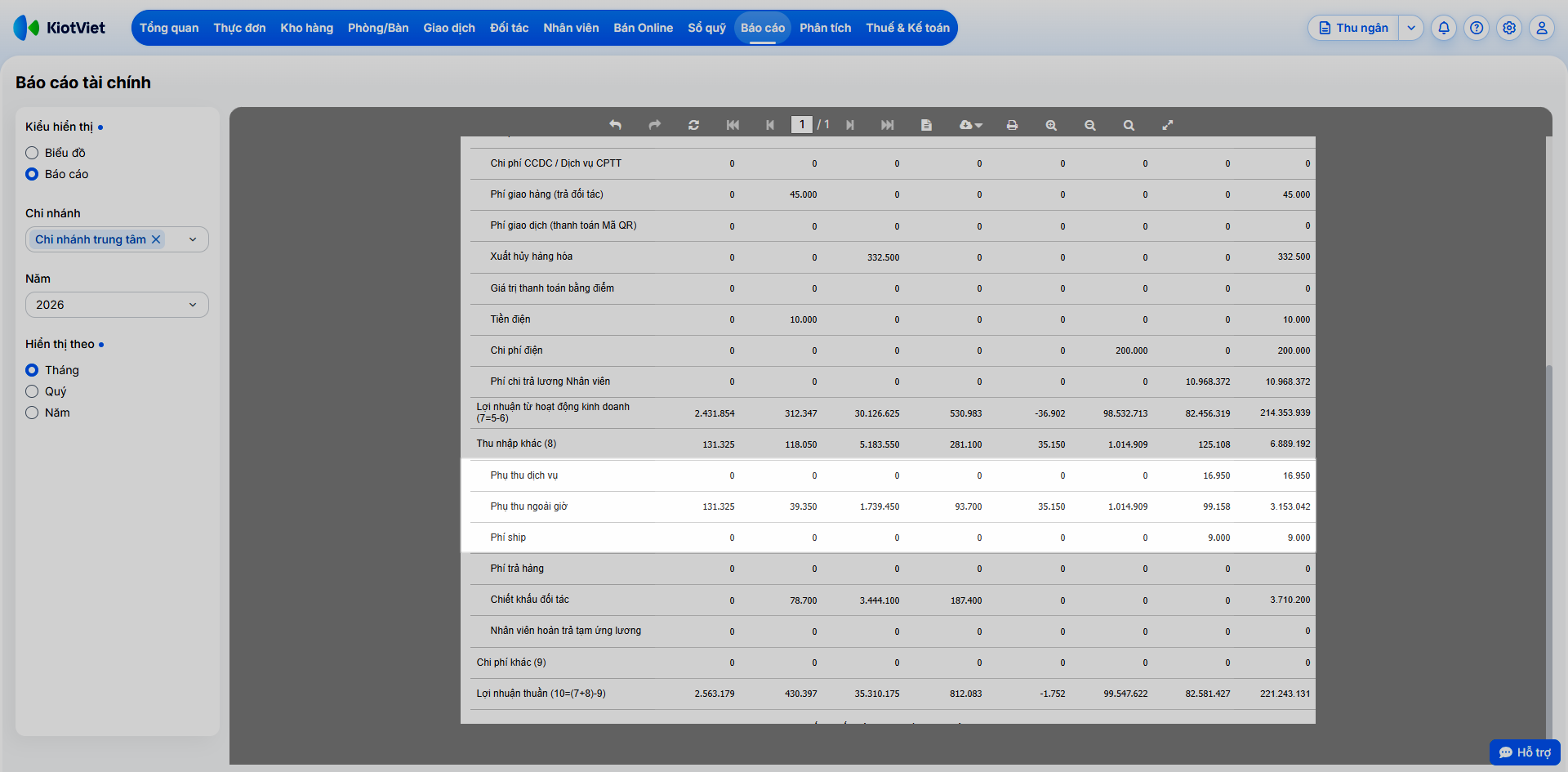Print the financial report

[x=1012, y=125]
